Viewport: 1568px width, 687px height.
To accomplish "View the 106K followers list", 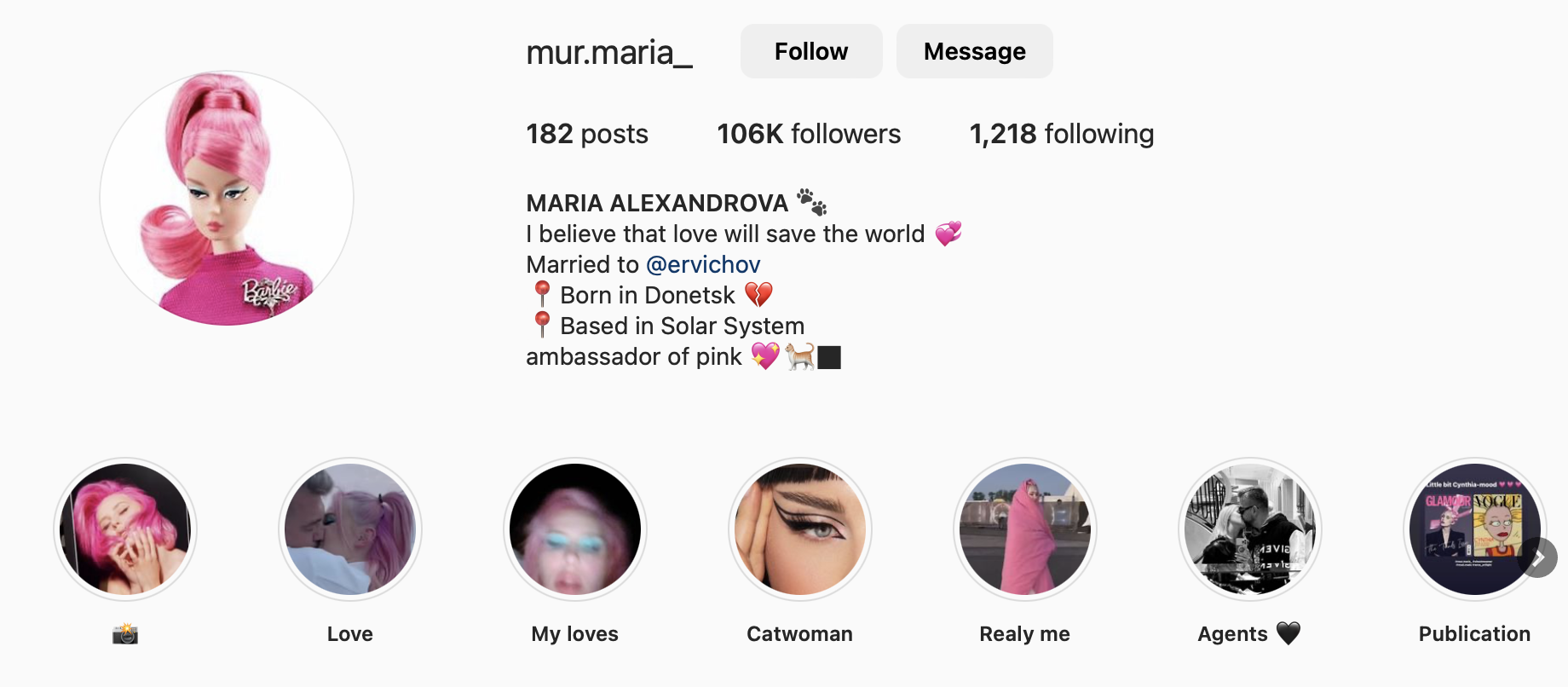I will (x=809, y=134).
